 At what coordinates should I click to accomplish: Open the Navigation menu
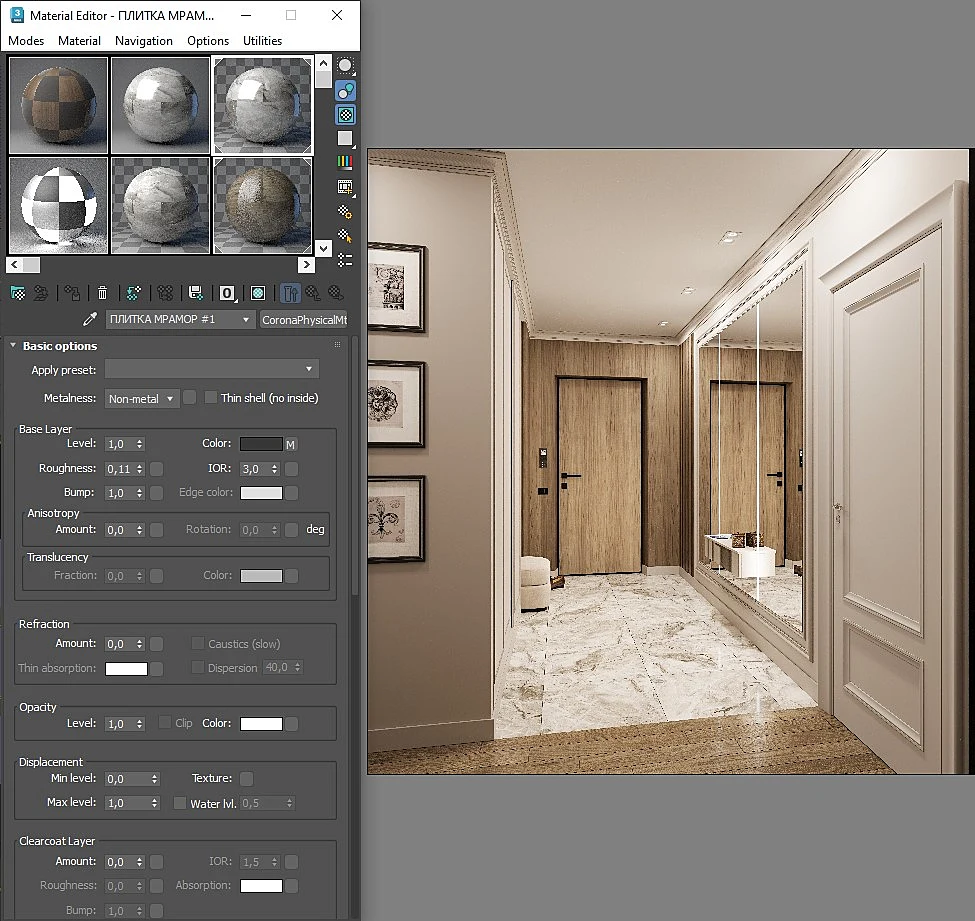point(144,40)
